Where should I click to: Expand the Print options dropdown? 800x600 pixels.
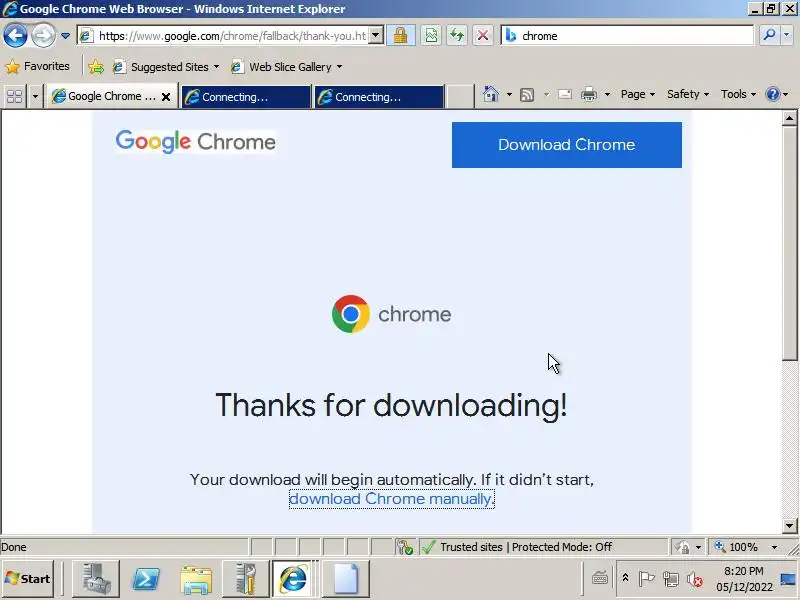(x=607, y=94)
